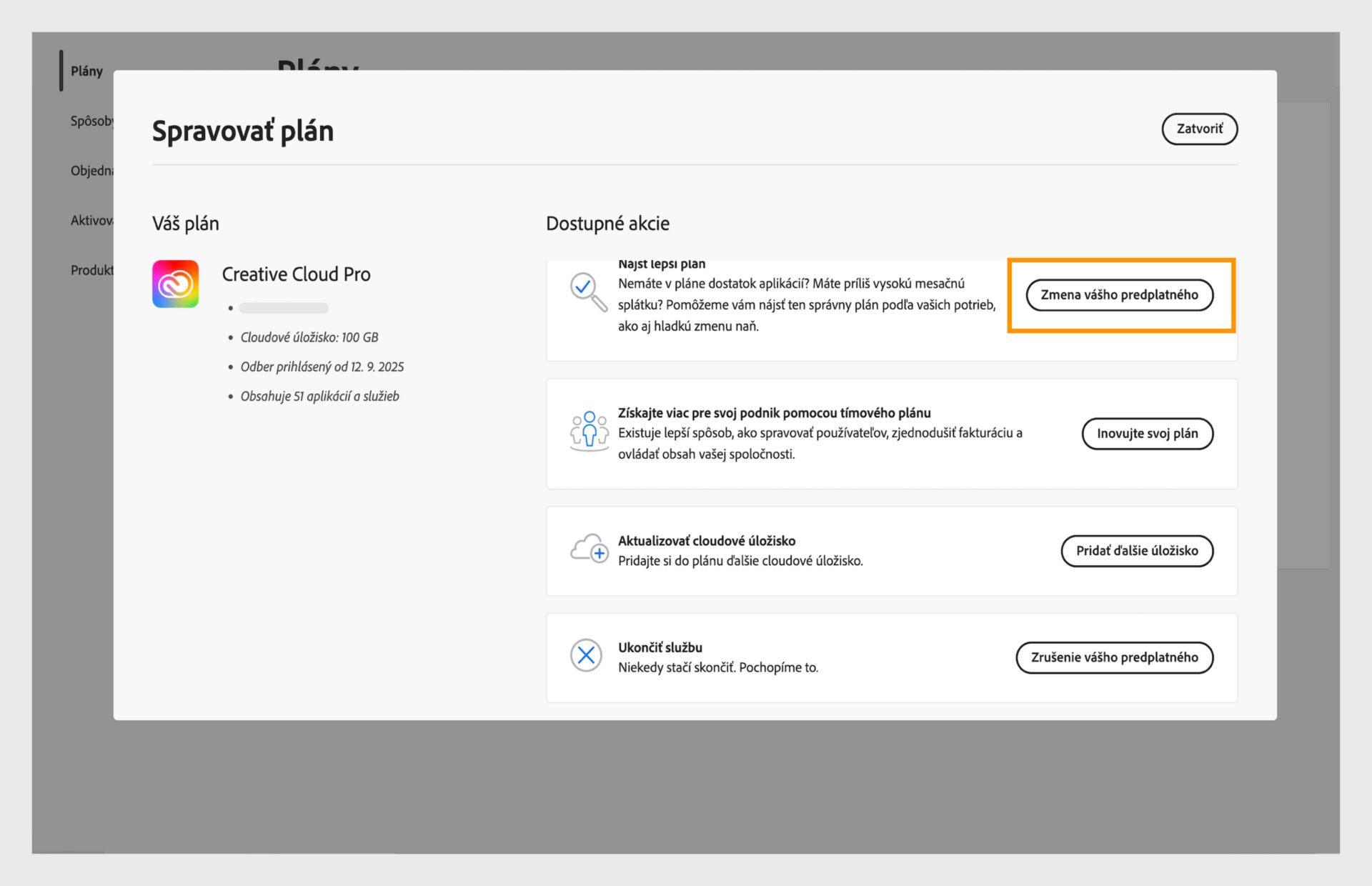Viewport: 1372px width, 886px height.
Task: Click the Creative Cloud Pro app icon
Action: point(175,284)
